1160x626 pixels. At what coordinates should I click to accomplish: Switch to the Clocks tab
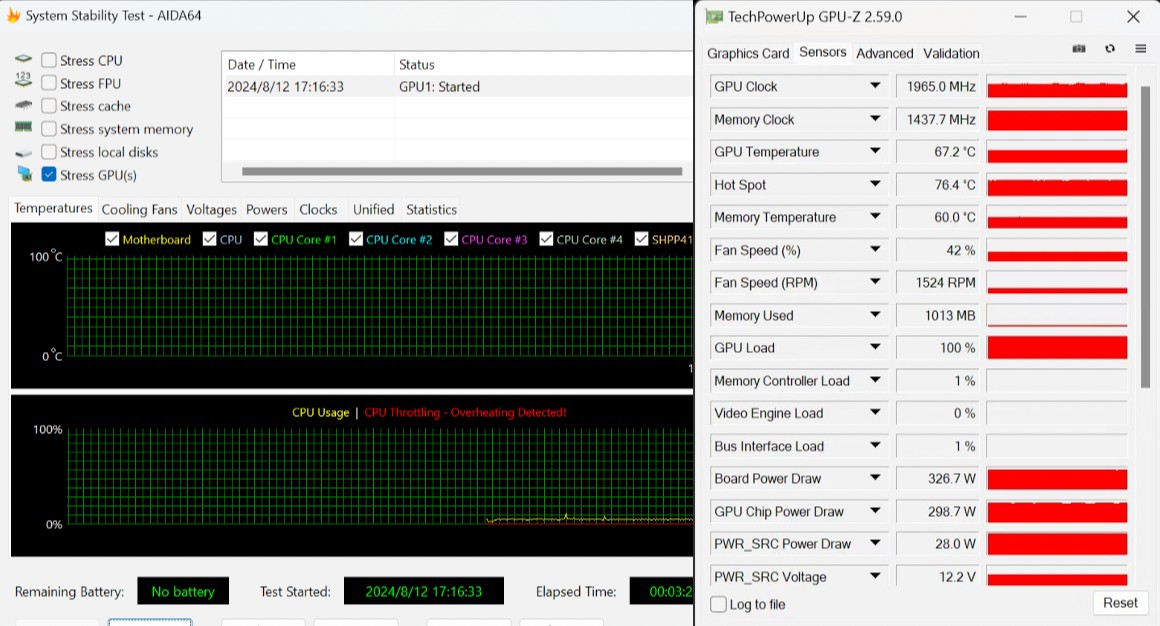tap(318, 209)
